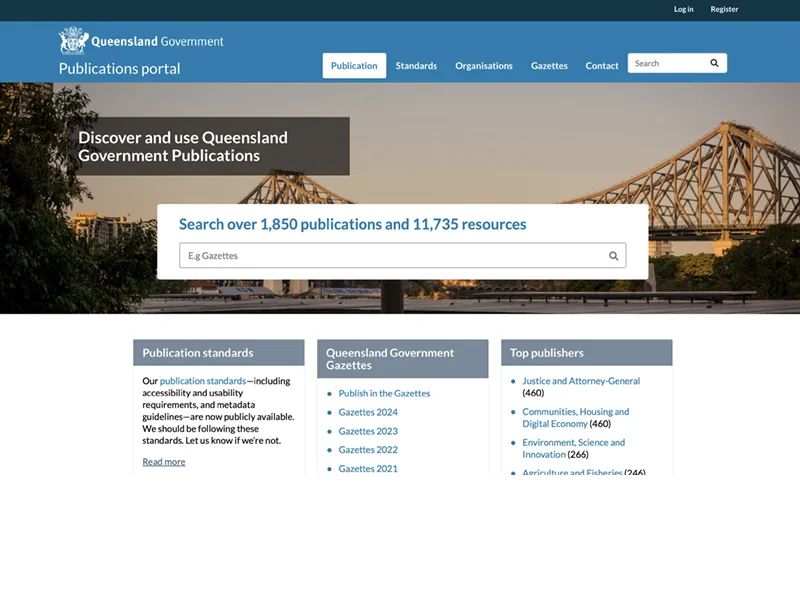This screenshot has height=600, width=800.
Task: Select Gazettes in the navigation bar
Action: click(549, 66)
